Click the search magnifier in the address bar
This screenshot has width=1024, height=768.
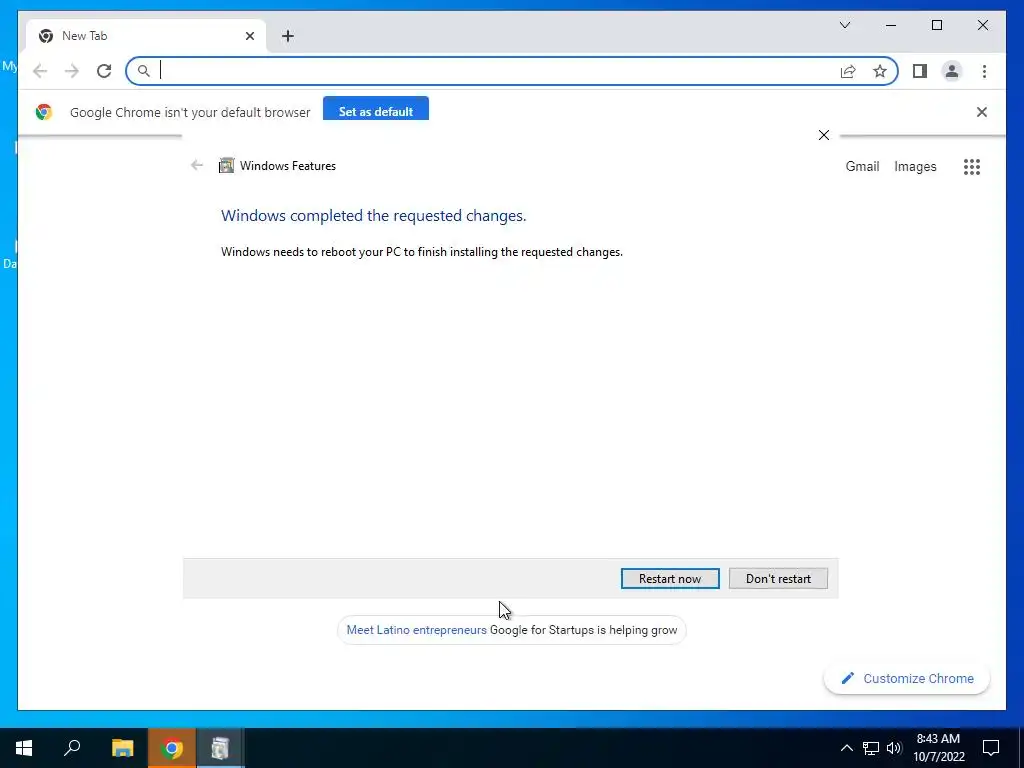tap(144, 71)
